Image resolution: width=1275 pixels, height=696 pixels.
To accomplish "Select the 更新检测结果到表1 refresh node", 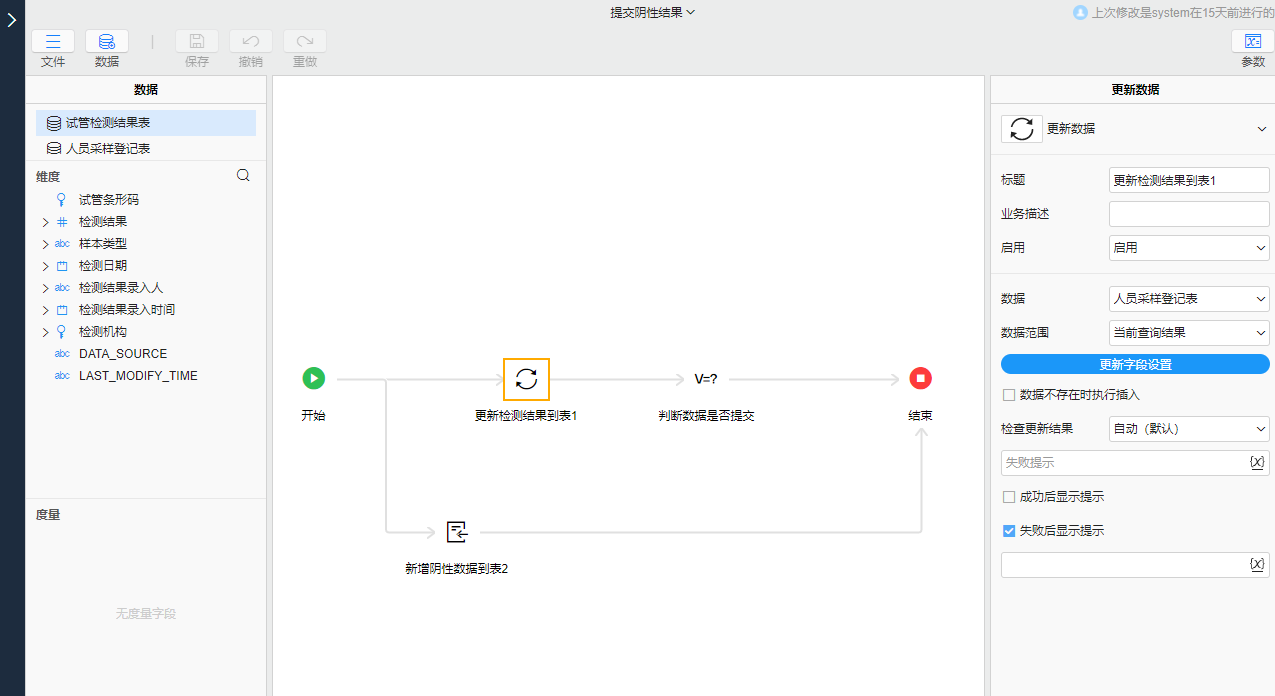I will (526, 378).
